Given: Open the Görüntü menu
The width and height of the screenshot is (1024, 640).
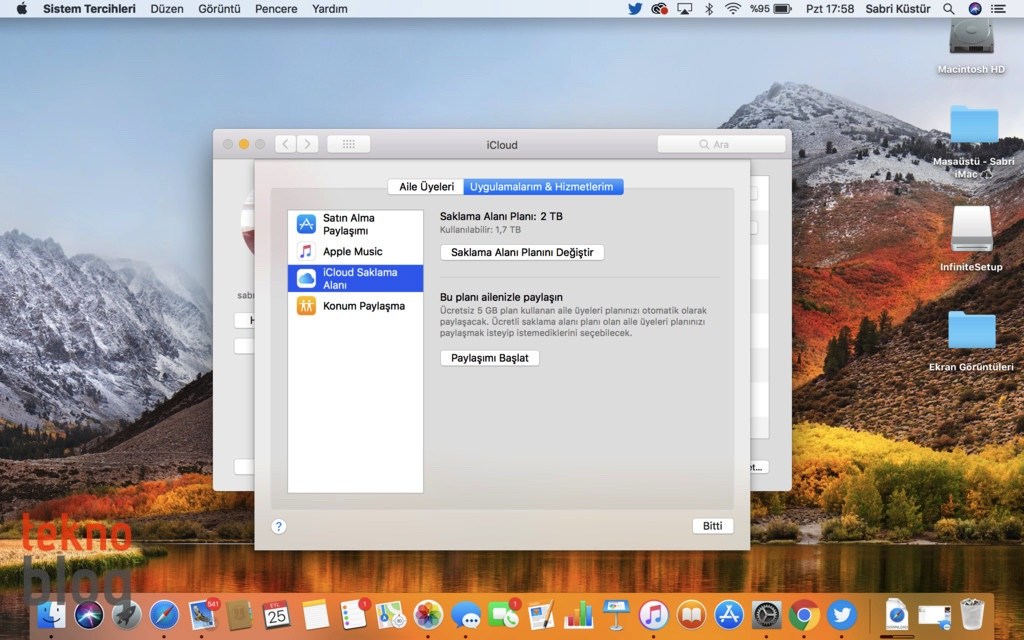Looking at the screenshot, I should pyautogui.click(x=219, y=8).
